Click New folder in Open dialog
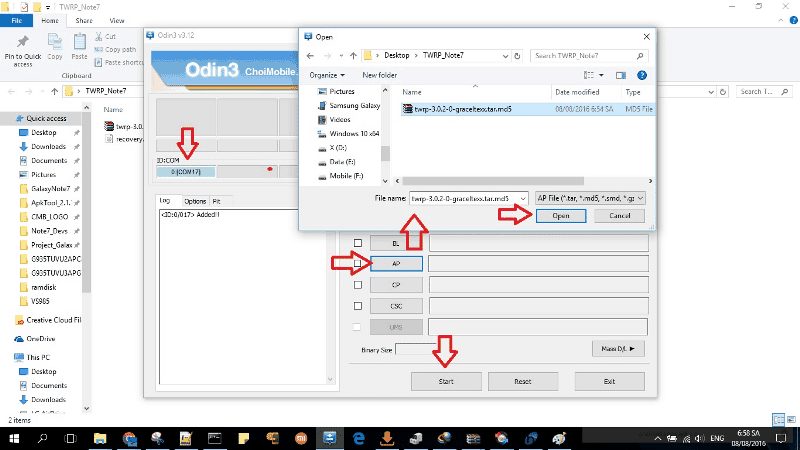 (380, 75)
